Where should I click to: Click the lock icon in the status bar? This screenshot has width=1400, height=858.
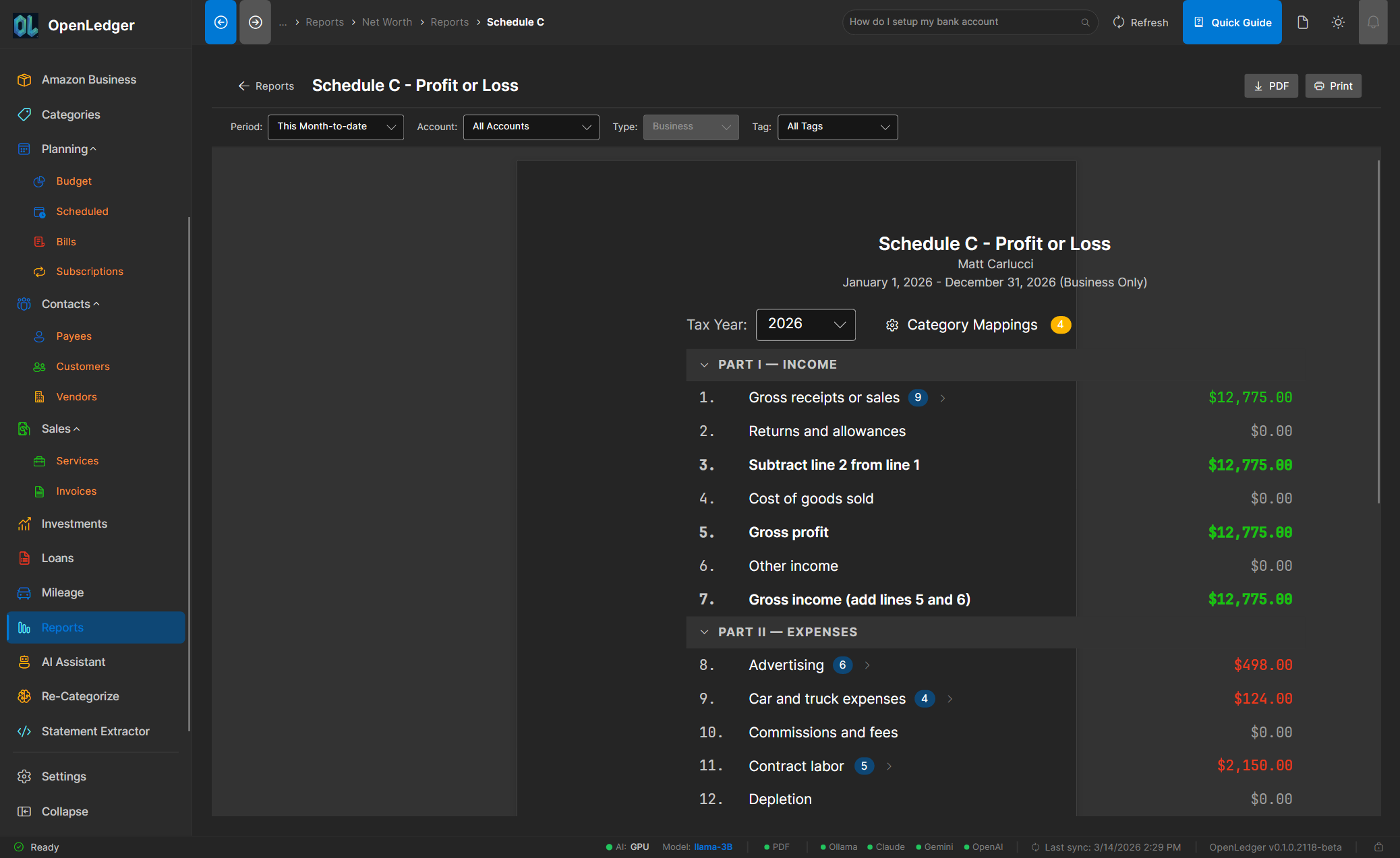pos(1378,847)
